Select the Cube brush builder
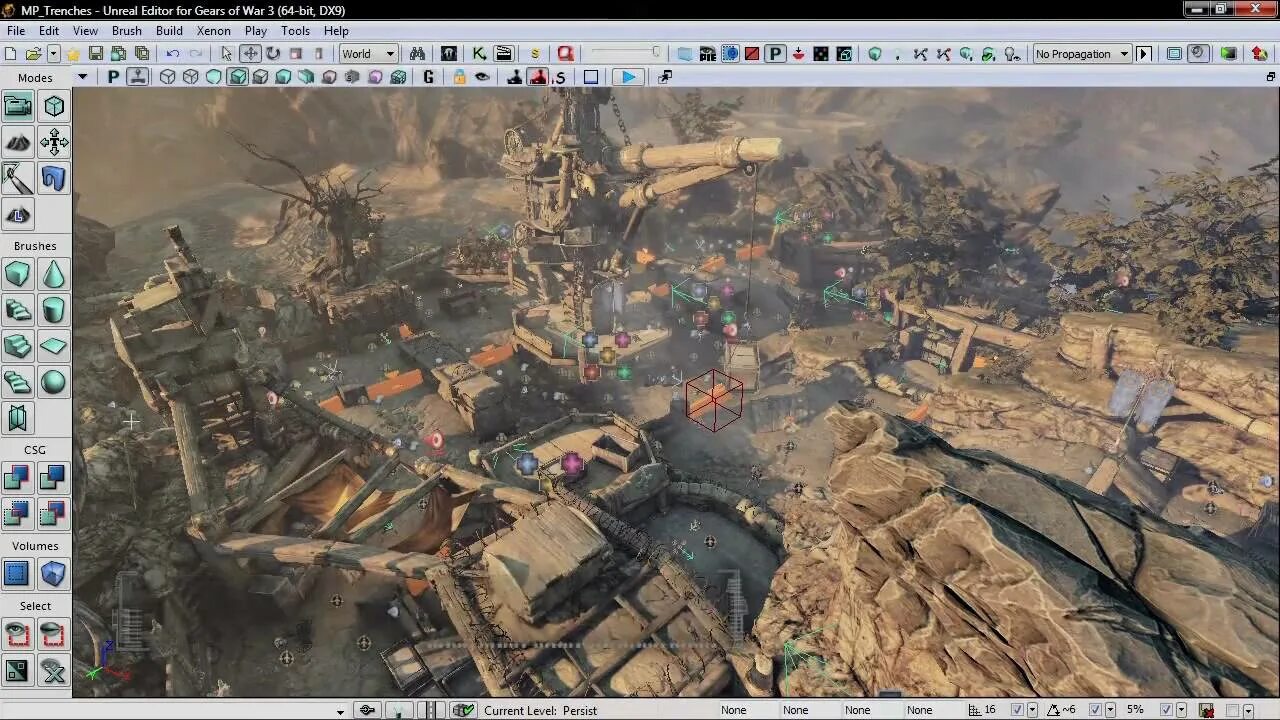Viewport: 1280px width, 720px height. (x=17, y=274)
